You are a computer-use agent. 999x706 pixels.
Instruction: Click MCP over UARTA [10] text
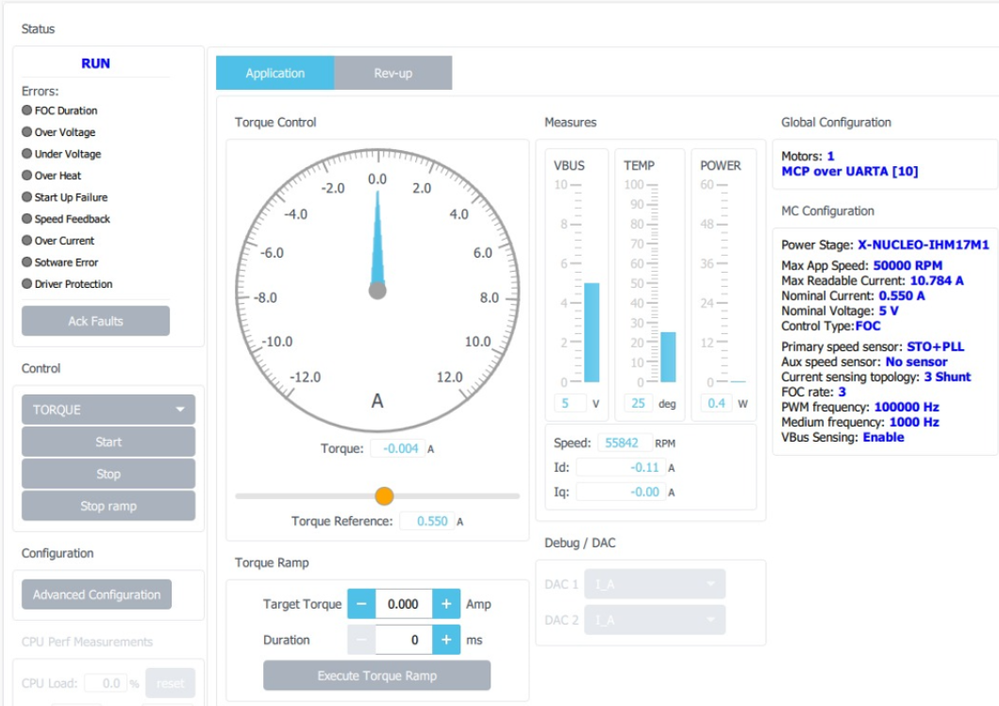tap(850, 171)
